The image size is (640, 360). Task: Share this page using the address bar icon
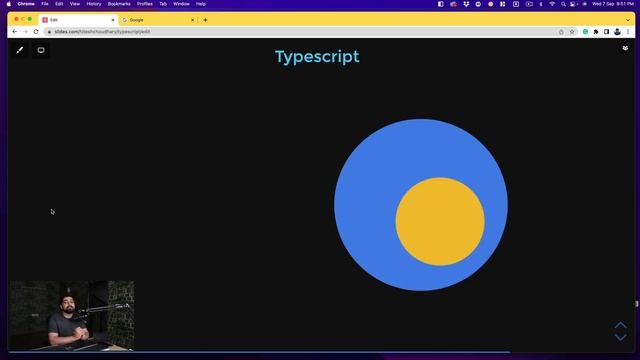(x=561, y=31)
